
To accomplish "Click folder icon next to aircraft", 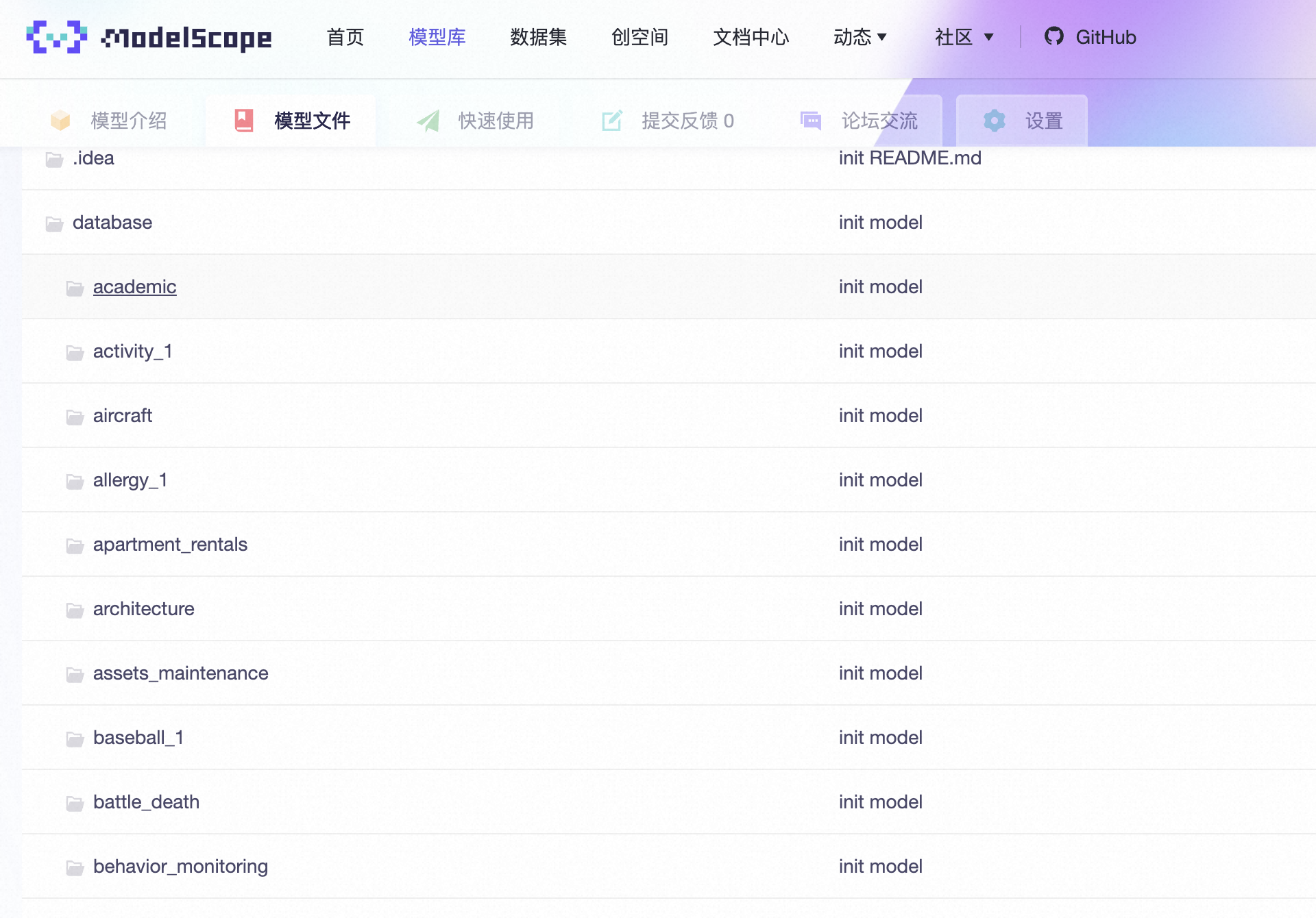I will (75, 417).
